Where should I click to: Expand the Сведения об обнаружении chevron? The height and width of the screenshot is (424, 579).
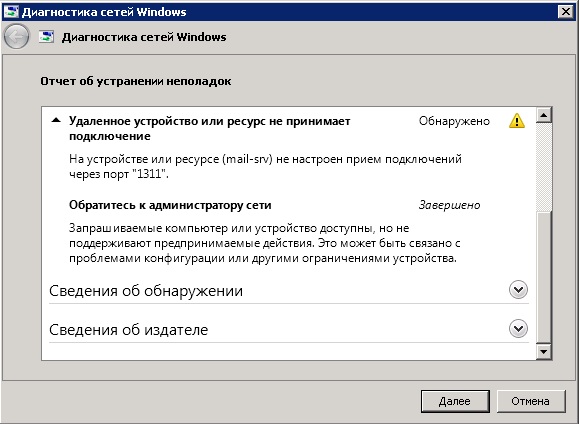point(518,290)
